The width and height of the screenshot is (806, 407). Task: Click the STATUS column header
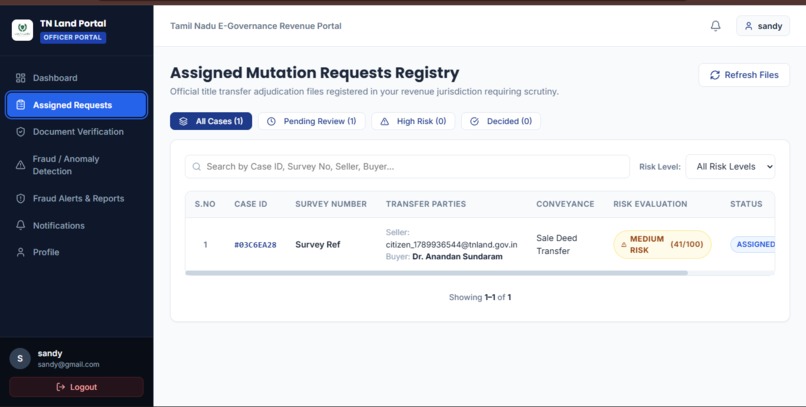pyautogui.click(x=746, y=204)
